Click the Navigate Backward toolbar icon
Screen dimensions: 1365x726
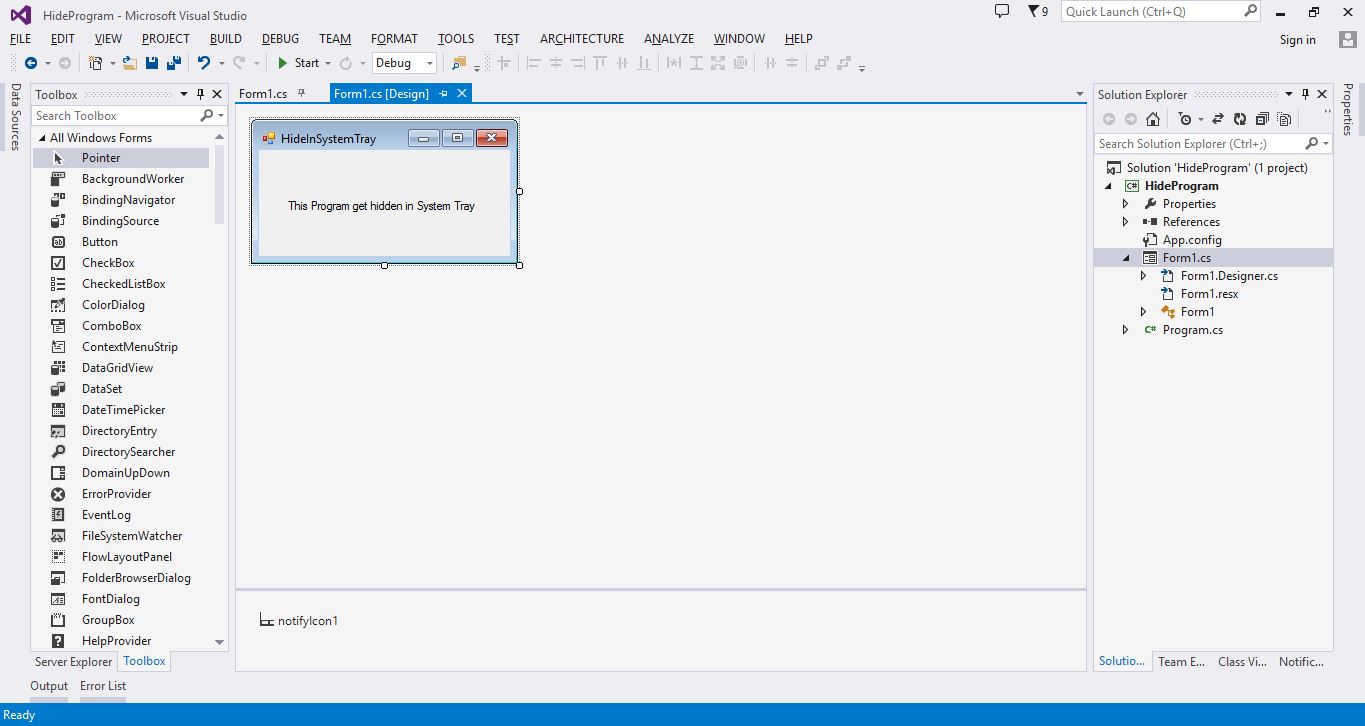pyautogui.click(x=29, y=62)
